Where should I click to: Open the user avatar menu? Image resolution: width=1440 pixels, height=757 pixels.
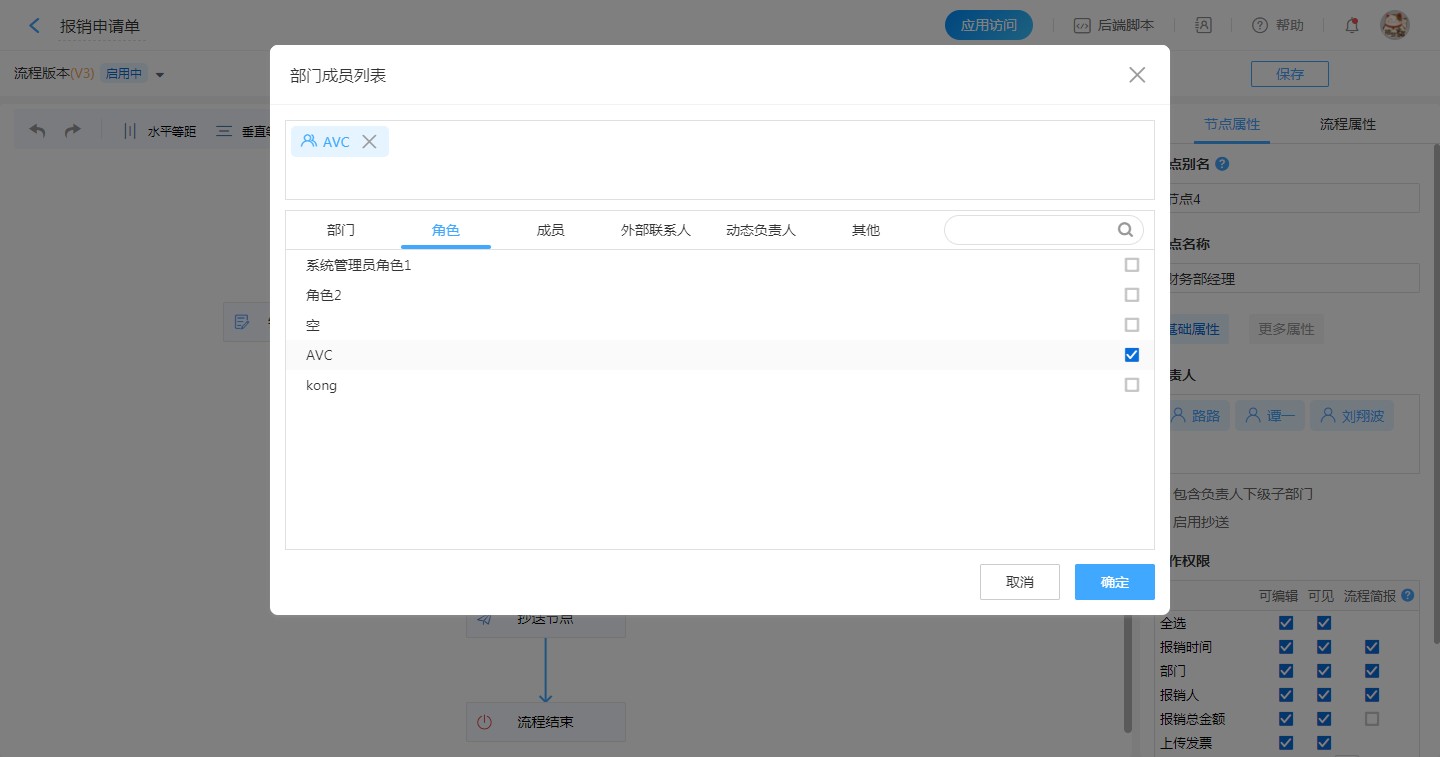tap(1394, 26)
